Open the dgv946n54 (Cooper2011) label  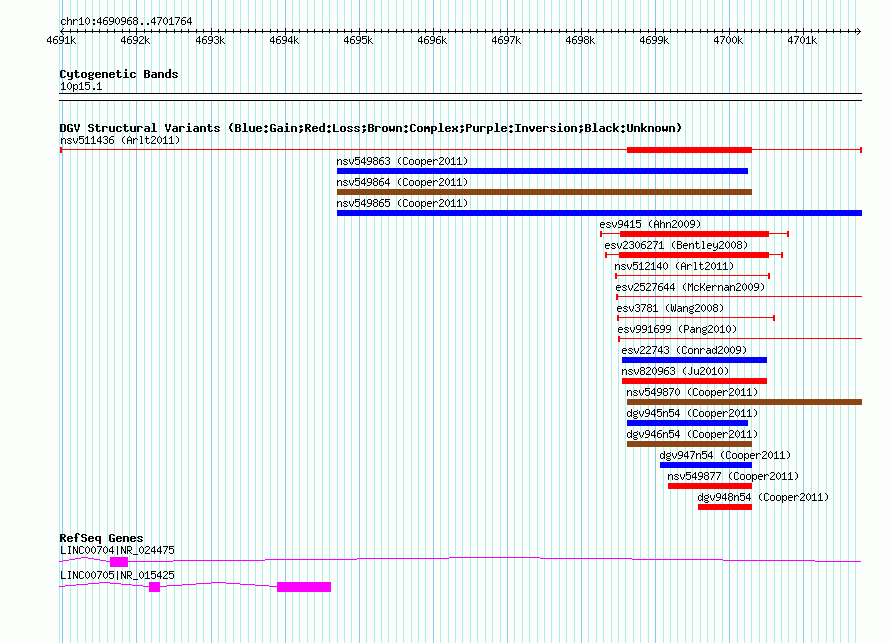692,434
